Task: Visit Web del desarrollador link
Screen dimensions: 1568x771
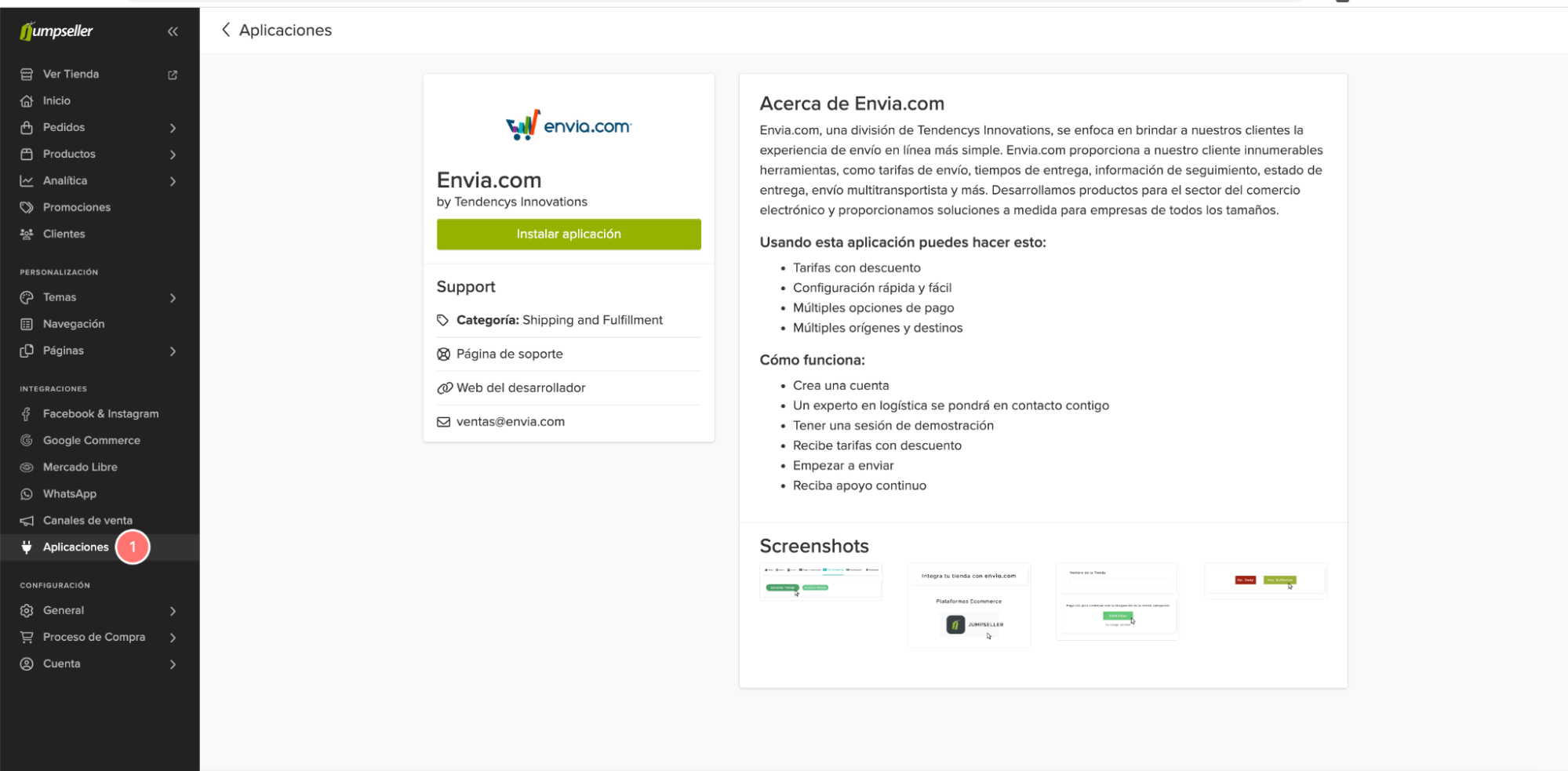Action: pos(521,388)
